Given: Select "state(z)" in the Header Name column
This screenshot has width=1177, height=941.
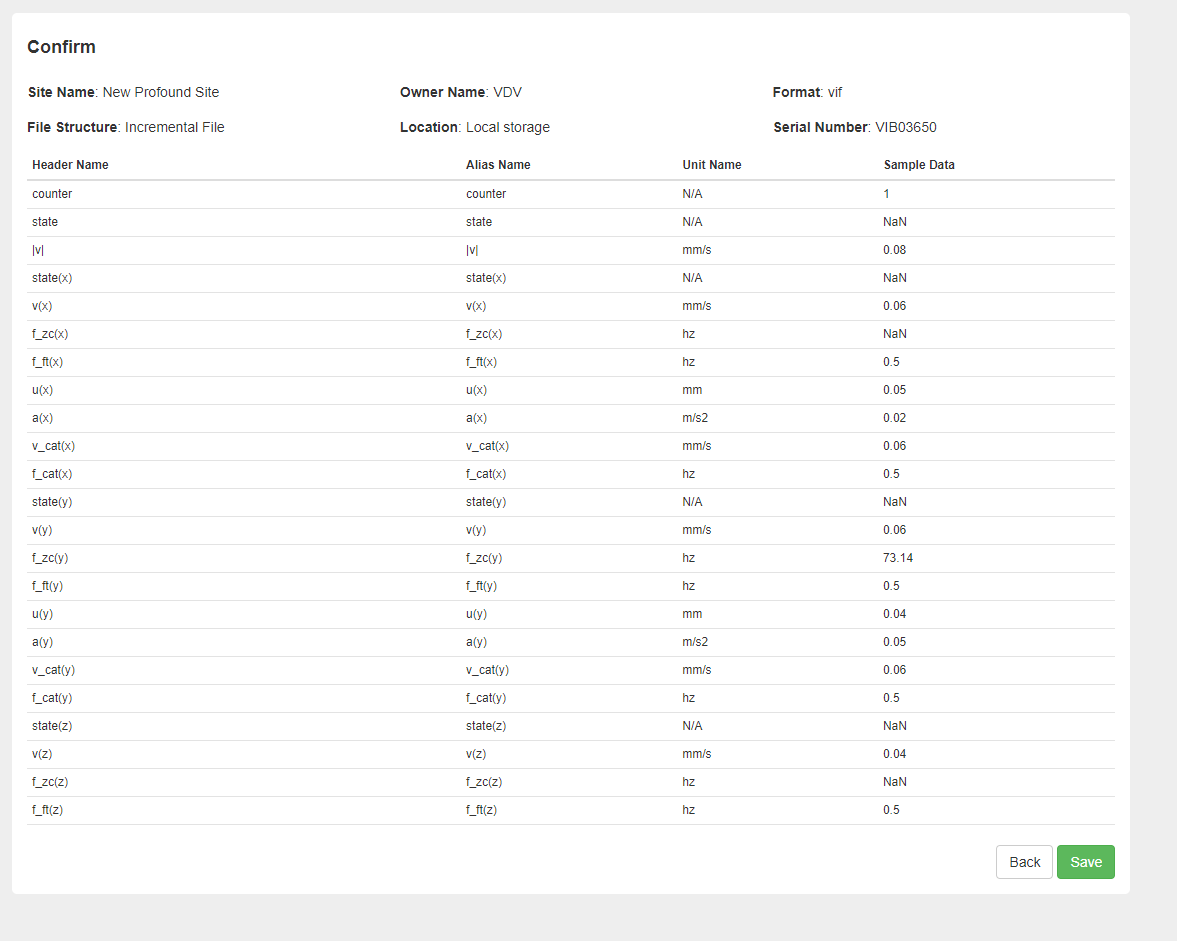Looking at the screenshot, I should click(52, 726).
